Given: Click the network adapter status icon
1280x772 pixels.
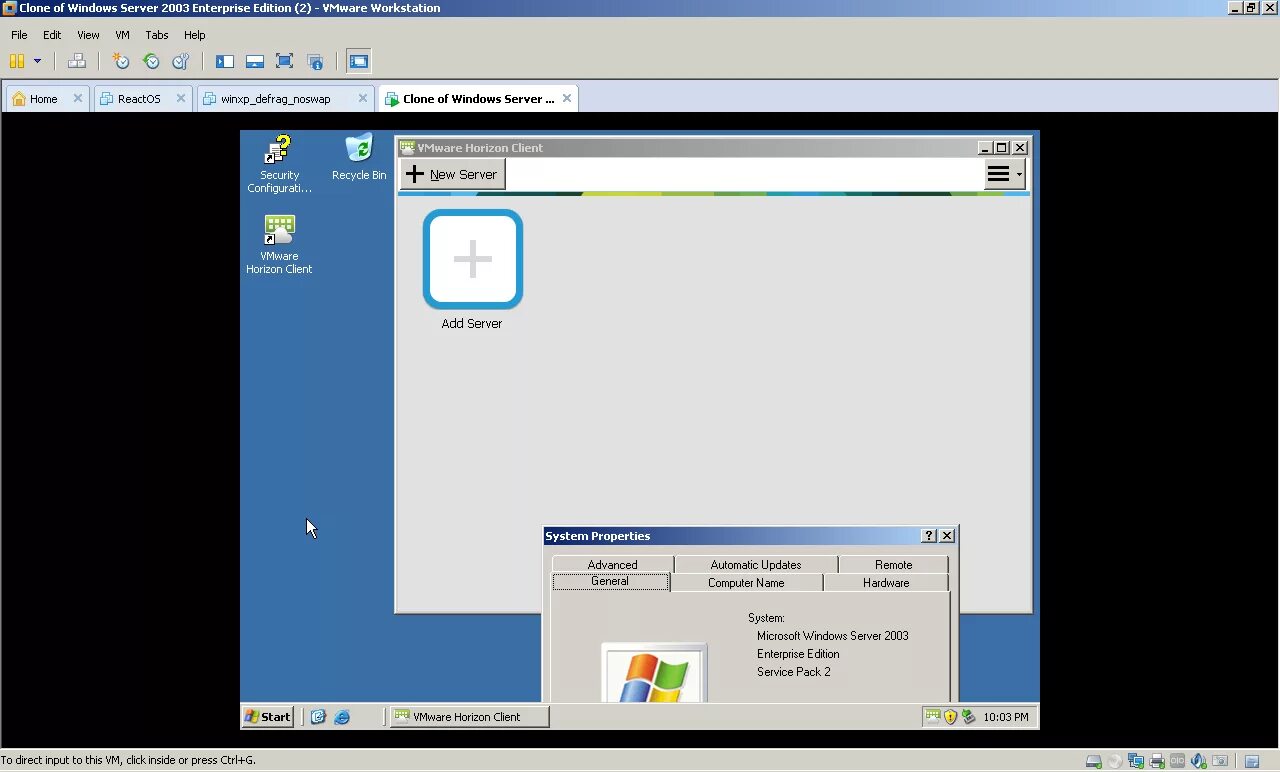Looking at the screenshot, I should 1136,761.
